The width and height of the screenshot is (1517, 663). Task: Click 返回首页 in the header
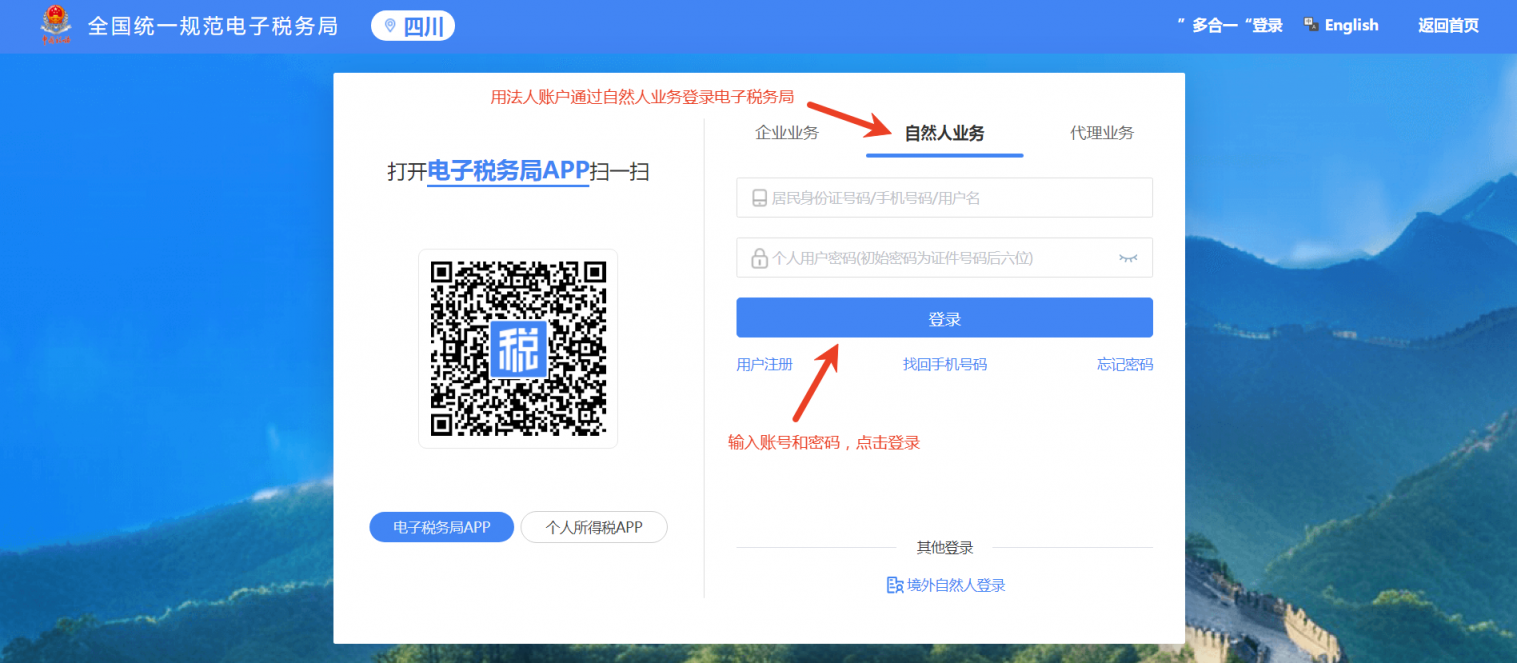pyautogui.click(x=1448, y=26)
